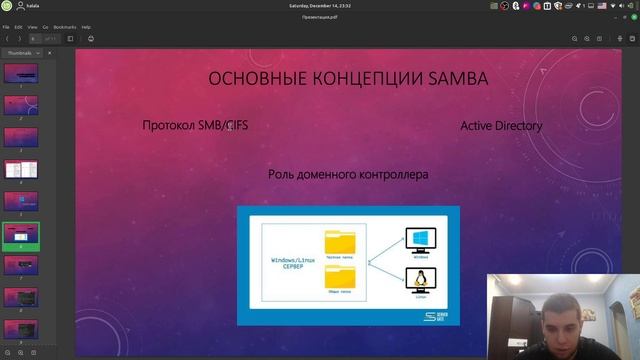
Task: Toggle the side pane toolbar button
Action: (70, 39)
